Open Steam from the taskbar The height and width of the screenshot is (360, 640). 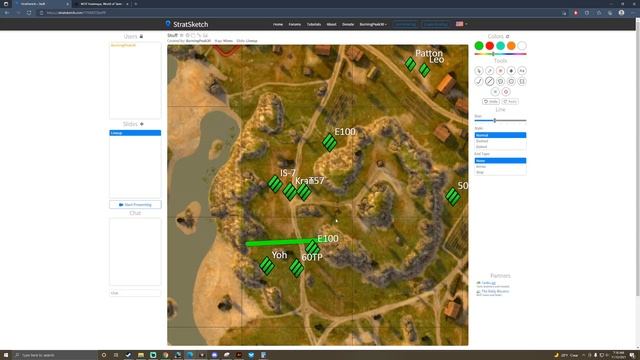click(128, 355)
